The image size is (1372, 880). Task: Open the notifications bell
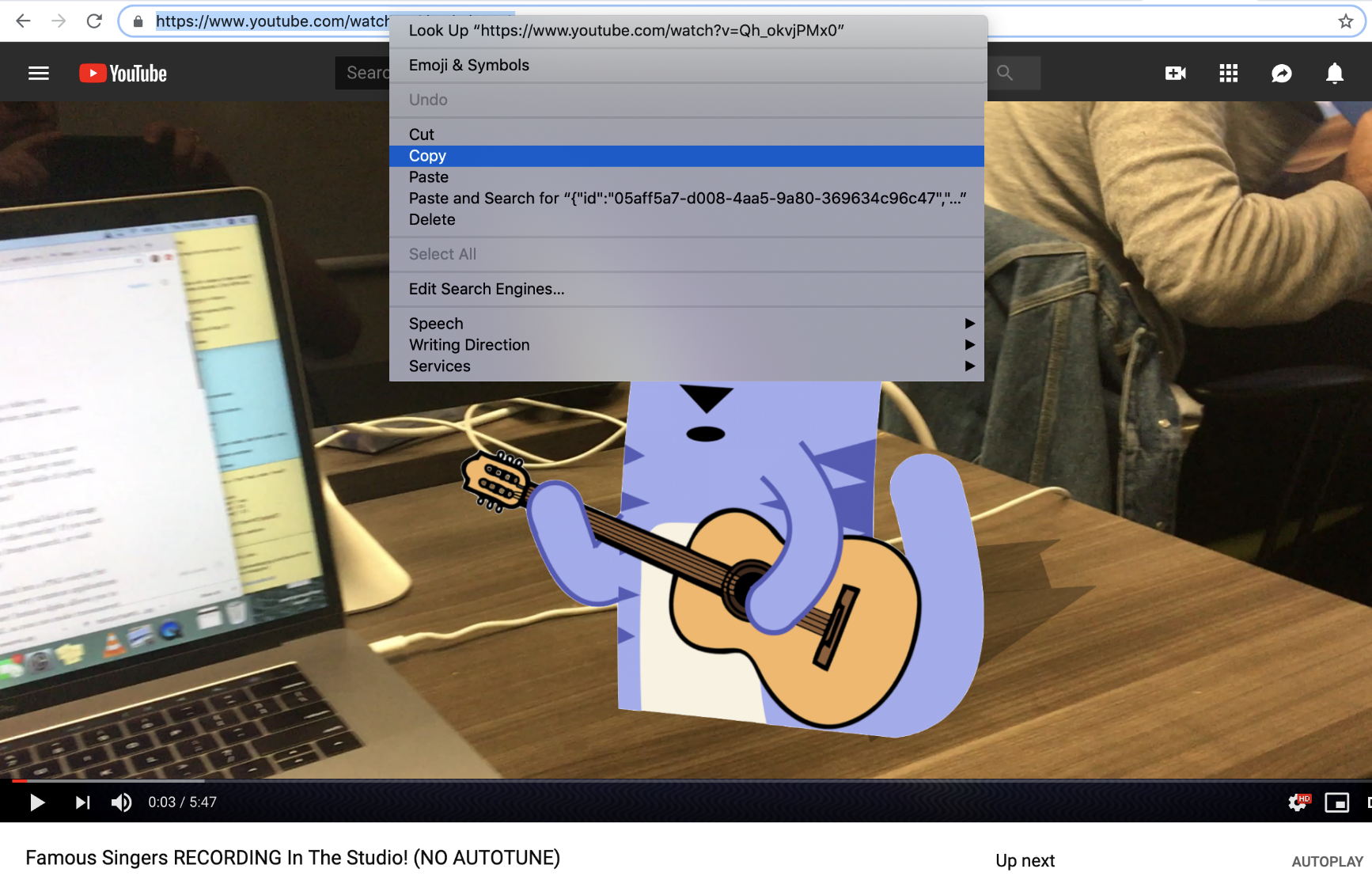(1334, 74)
